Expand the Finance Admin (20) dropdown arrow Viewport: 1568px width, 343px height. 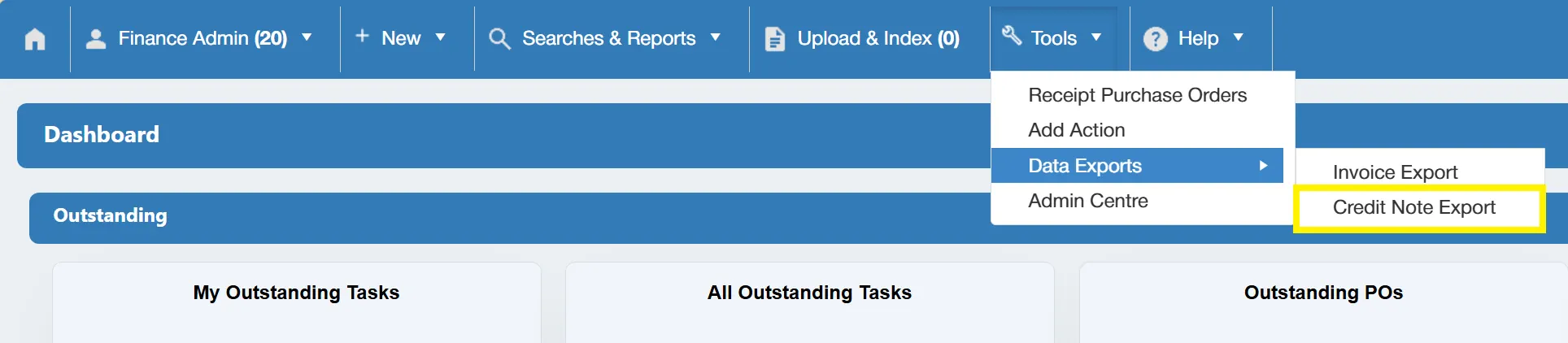click(307, 37)
